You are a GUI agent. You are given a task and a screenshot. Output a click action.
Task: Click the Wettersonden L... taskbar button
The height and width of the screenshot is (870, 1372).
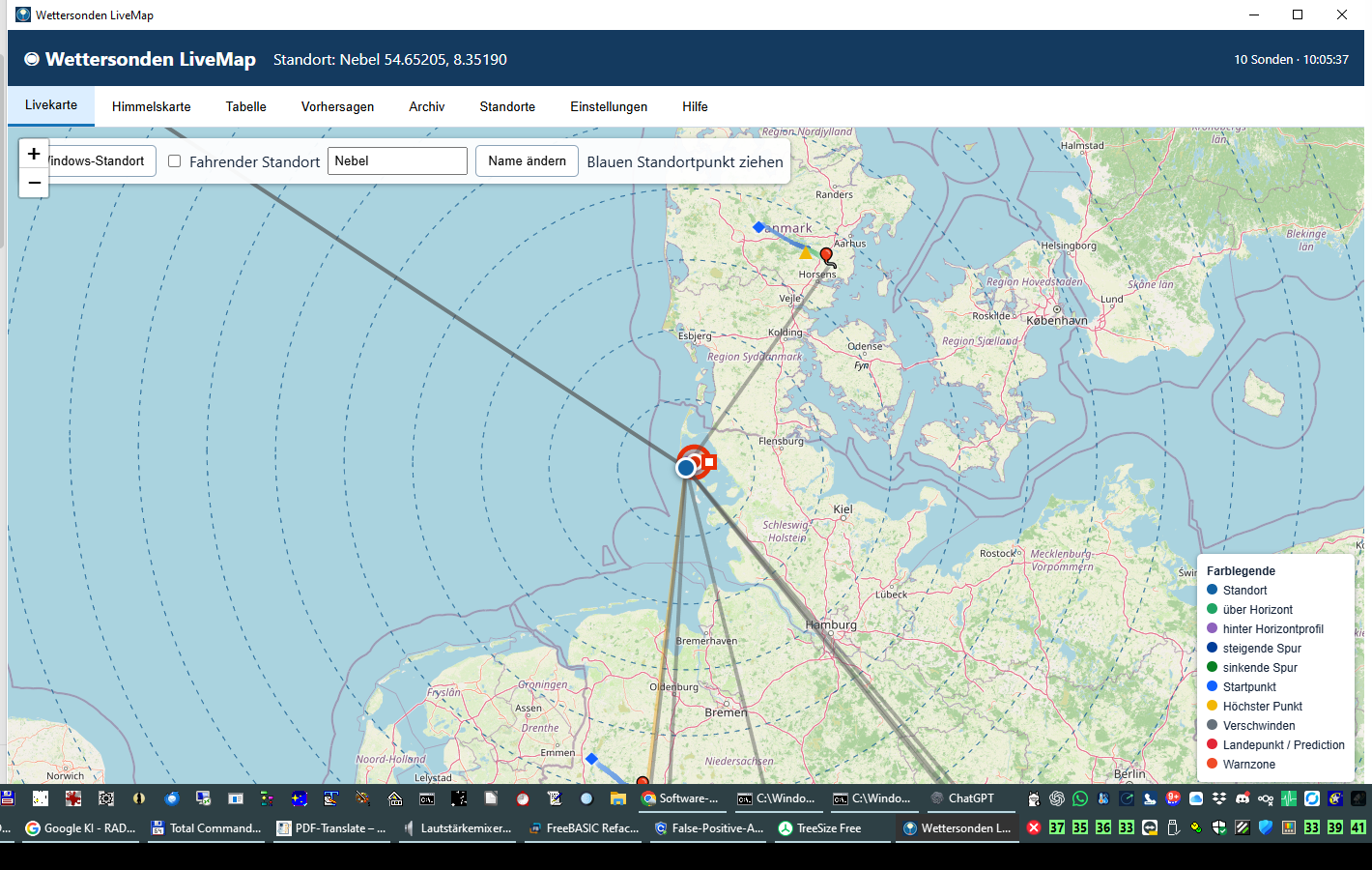[x=957, y=828]
